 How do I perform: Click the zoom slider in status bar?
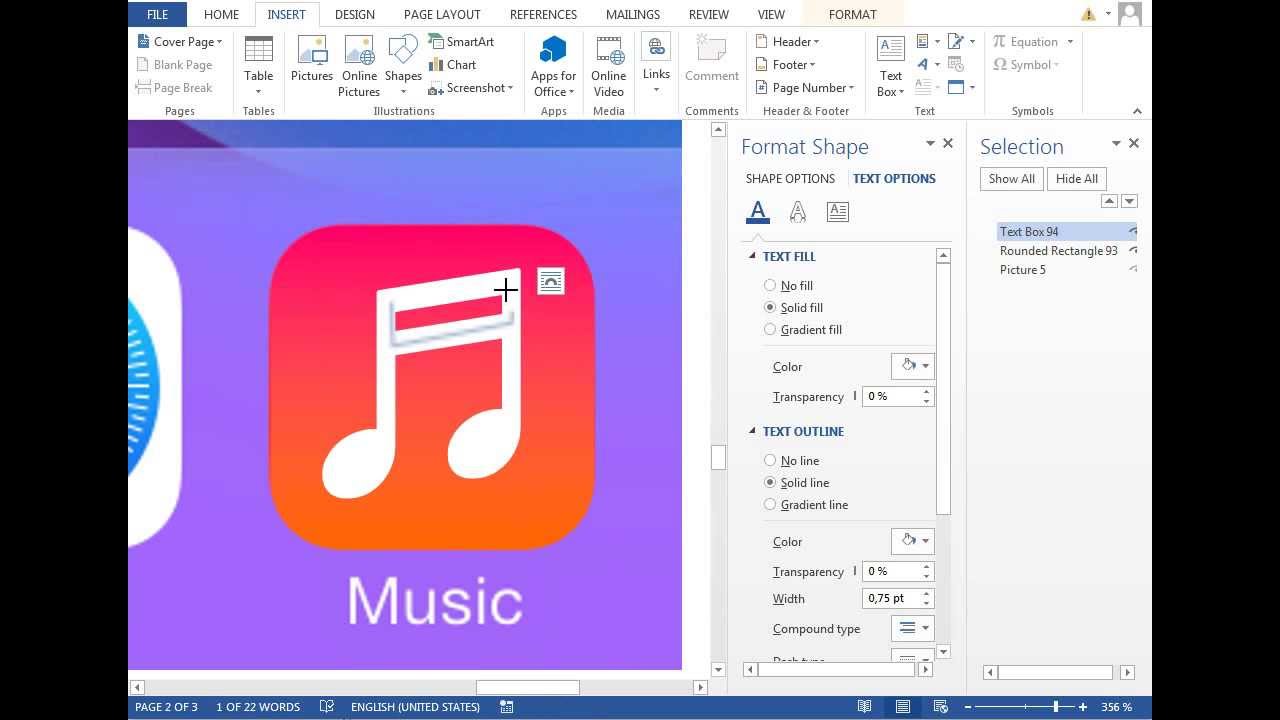point(1055,707)
